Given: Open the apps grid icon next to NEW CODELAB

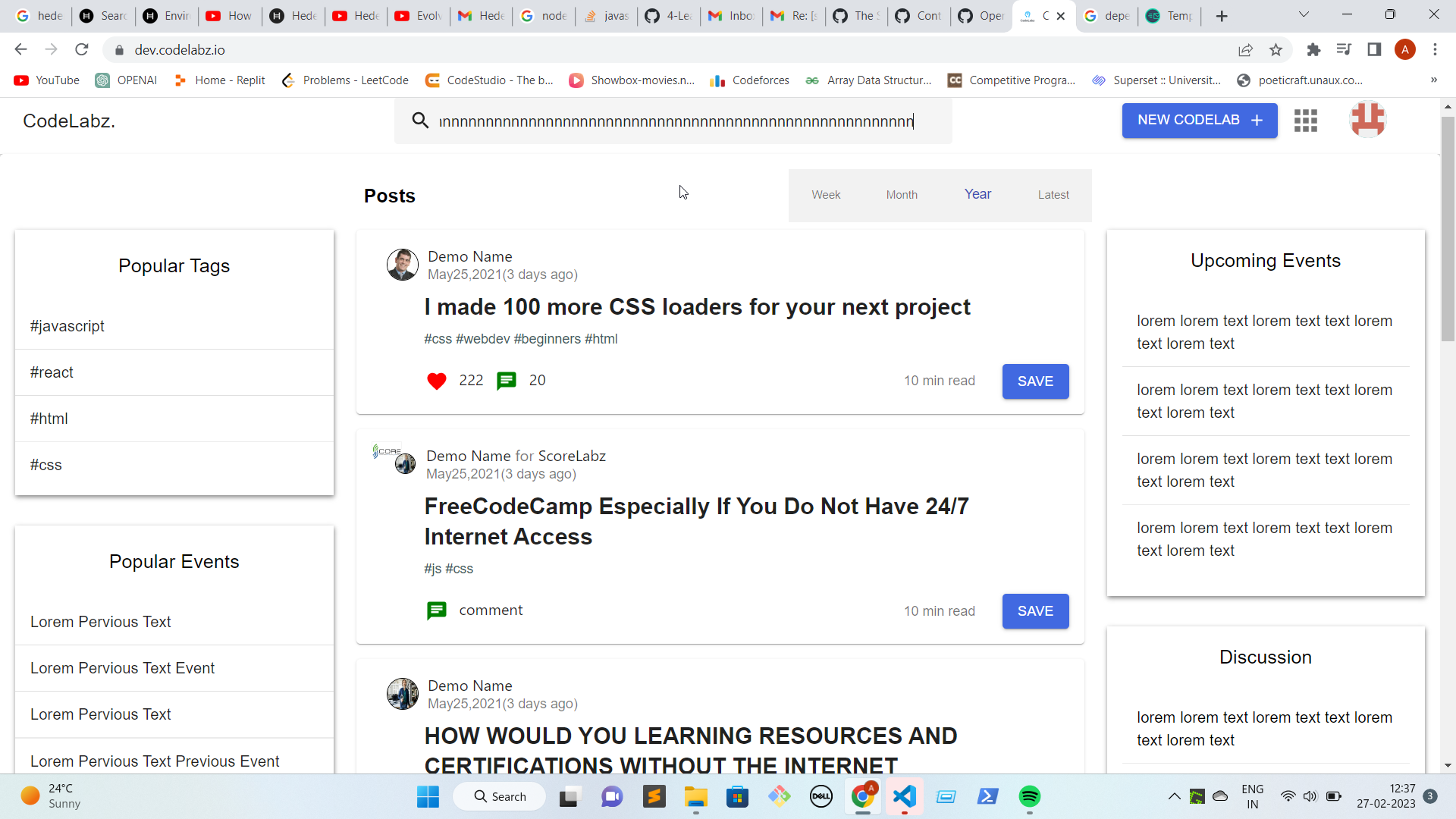Looking at the screenshot, I should point(1305,121).
